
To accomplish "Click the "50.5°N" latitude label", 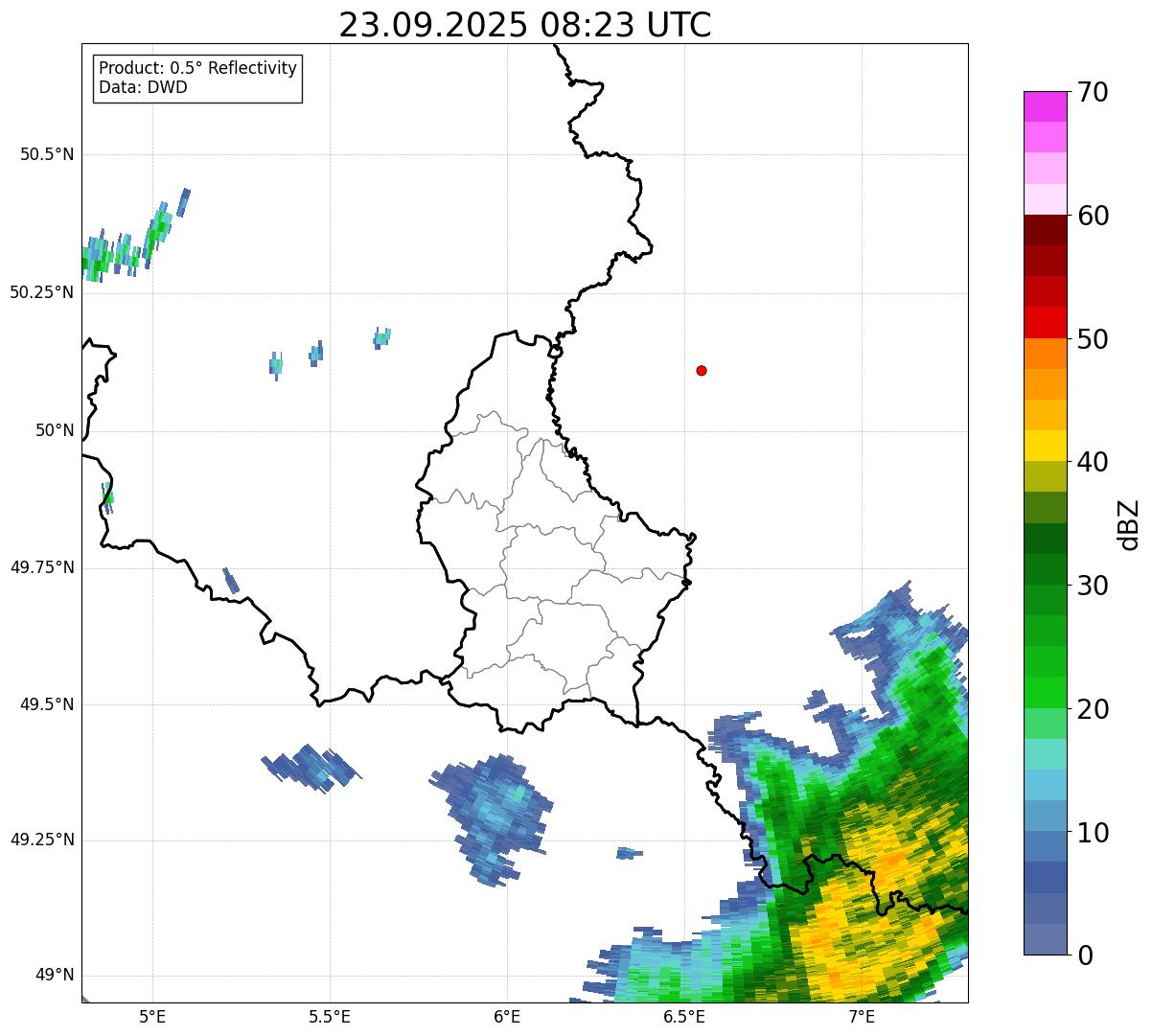I will (47, 154).
